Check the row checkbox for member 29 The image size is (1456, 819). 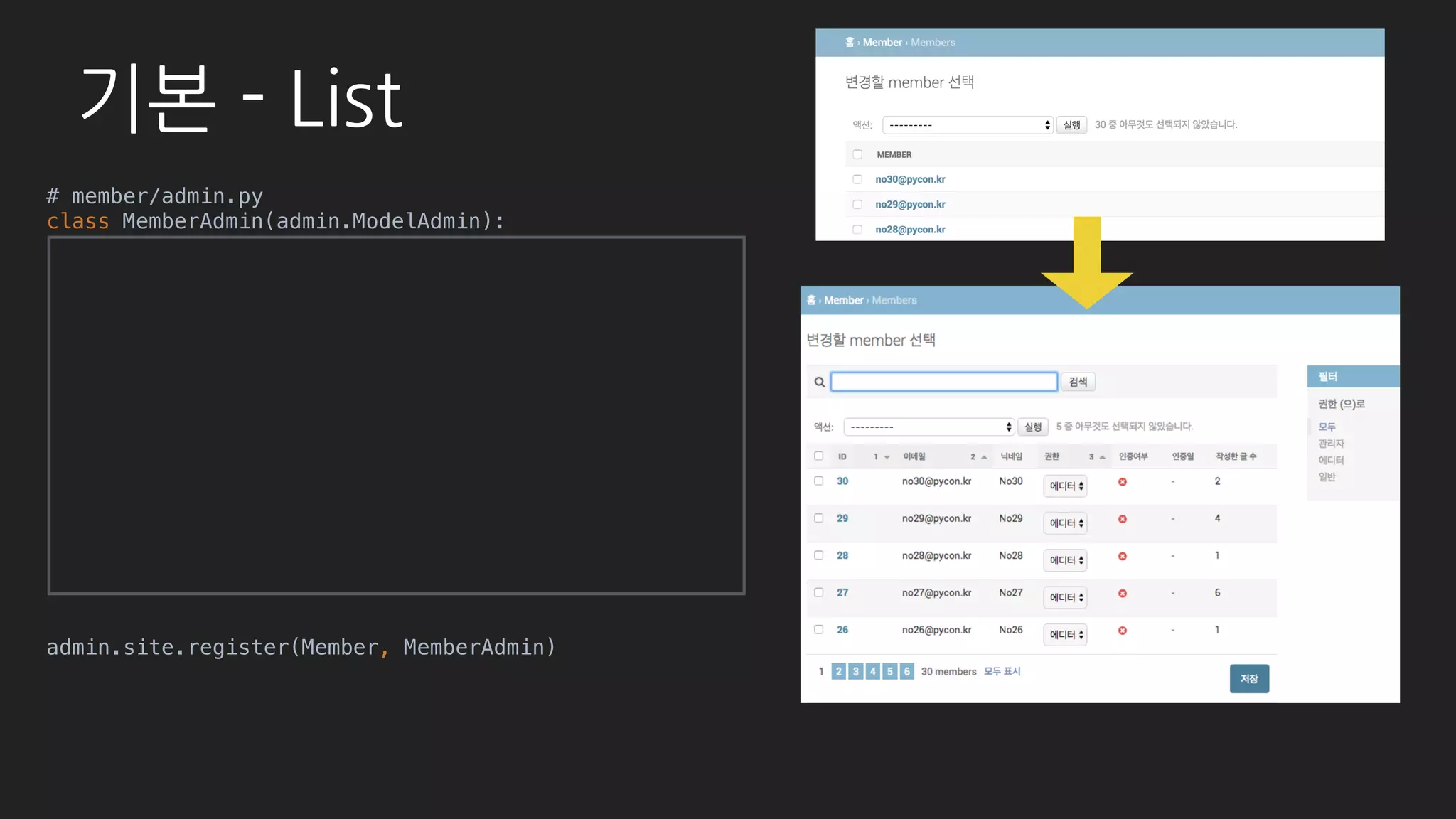819,518
